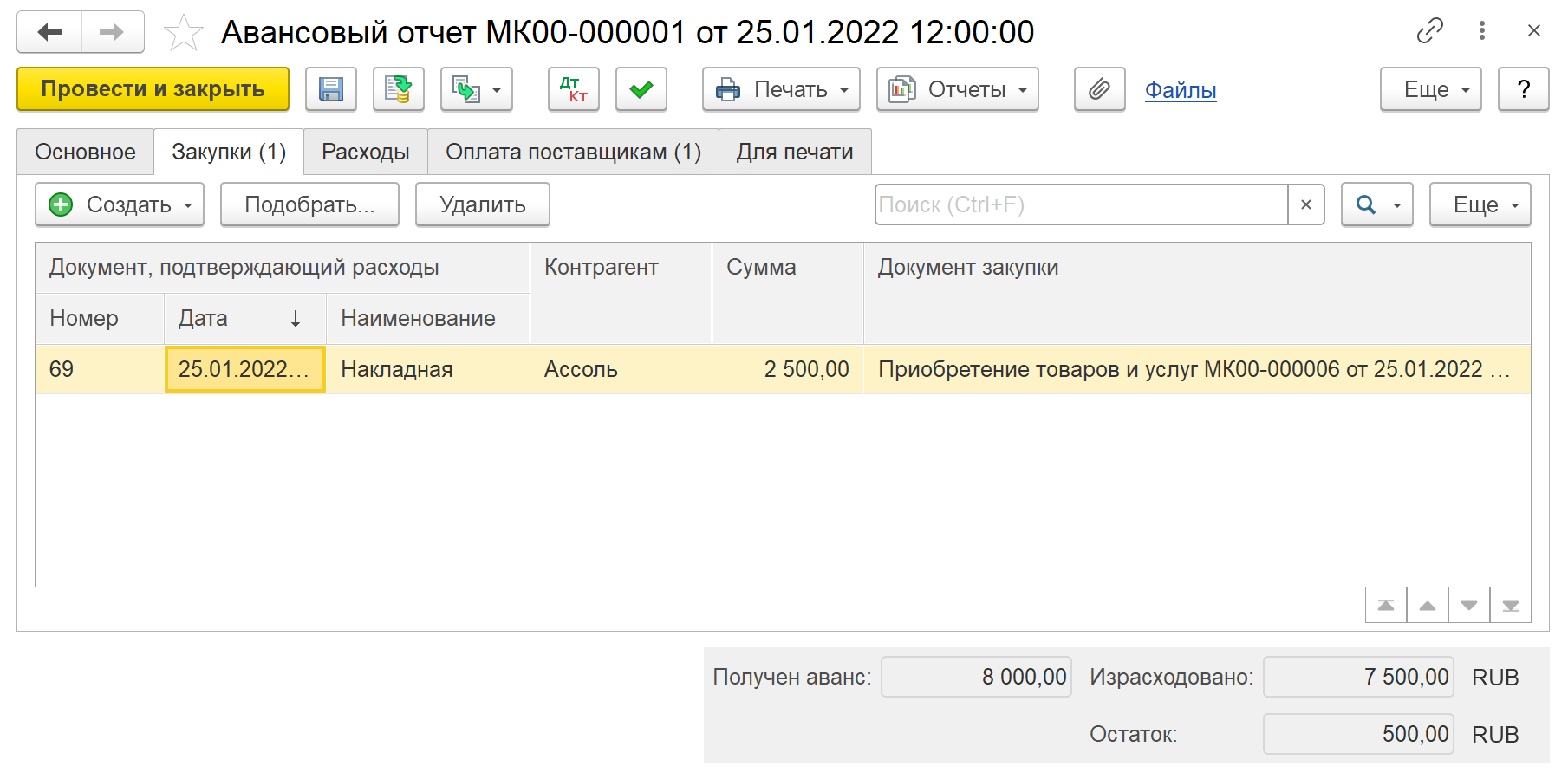Go back with the left arrow button
The height and width of the screenshot is (779, 1568).
coord(49,32)
